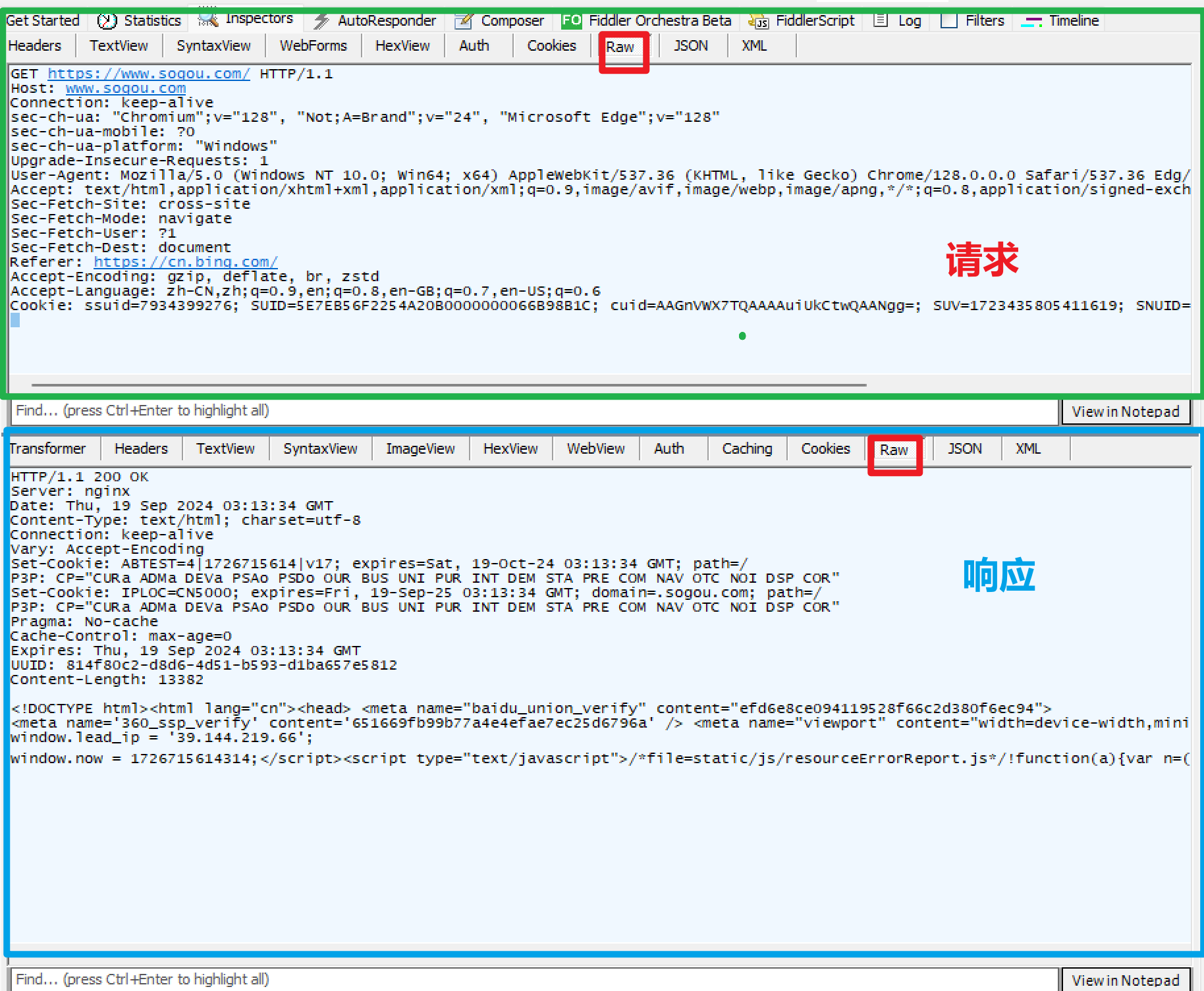The image size is (1204, 991).
Task: Click the 'Pragma: No-cache' line
Action: pos(84,622)
